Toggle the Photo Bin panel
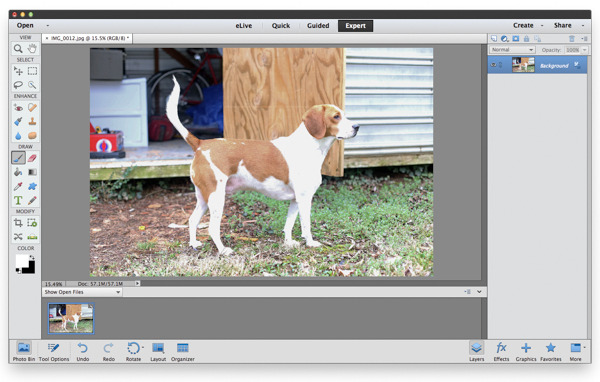The height and width of the screenshot is (382, 600). coord(24,351)
